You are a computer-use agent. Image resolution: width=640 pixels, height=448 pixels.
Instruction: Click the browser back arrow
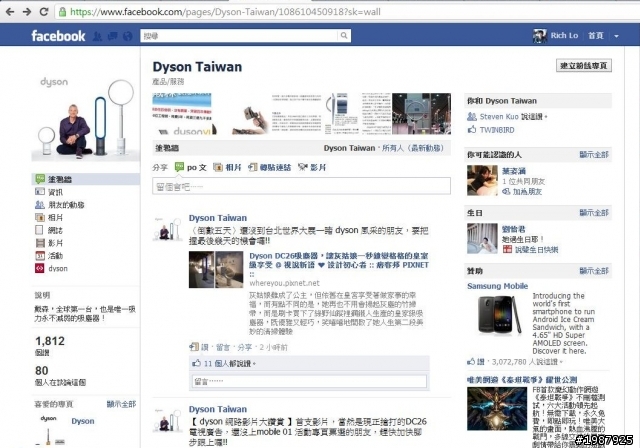[x=10, y=12]
